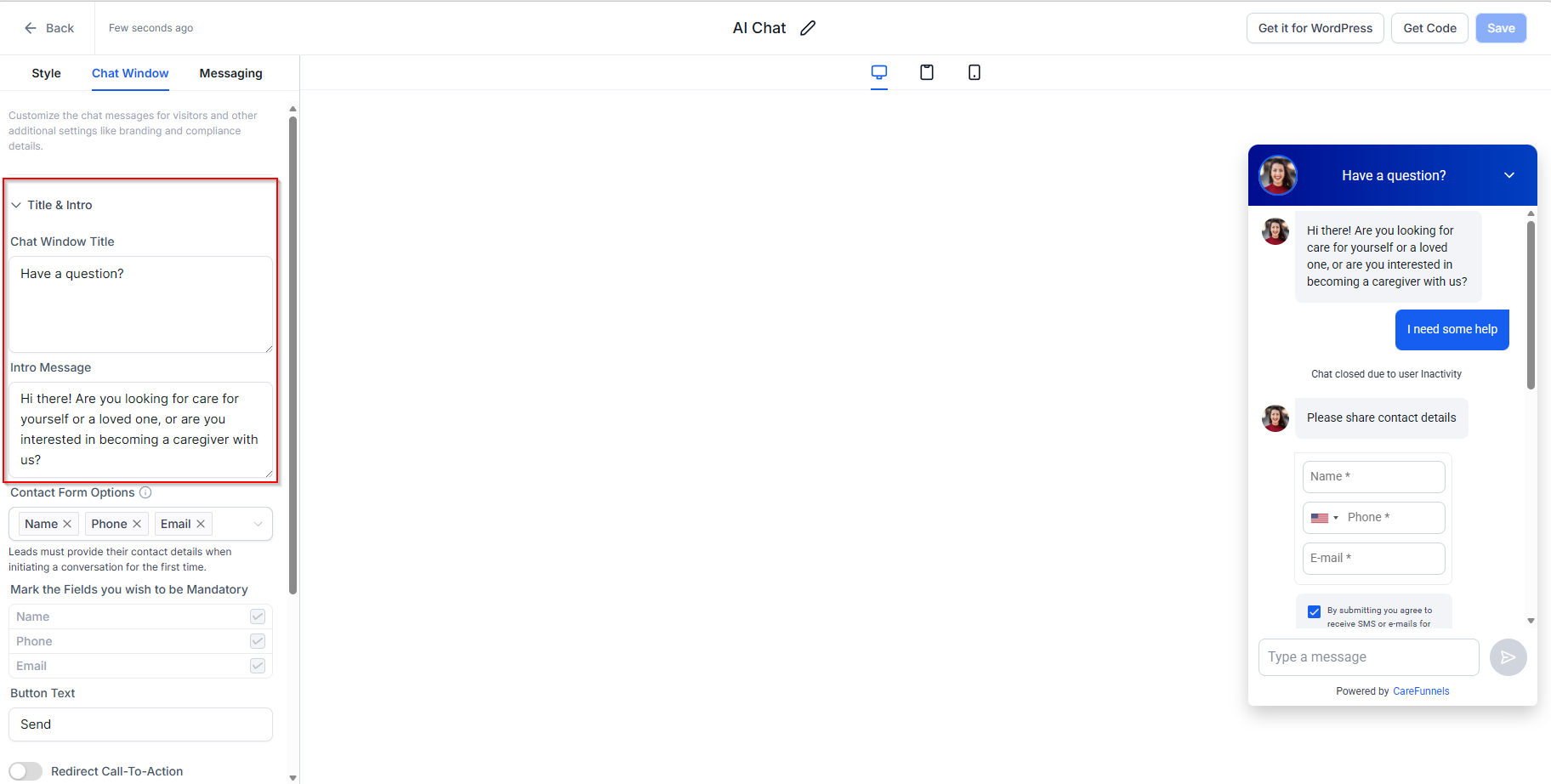1551x784 pixels.
Task: Open the Style tab
Action: coord(46,73)
